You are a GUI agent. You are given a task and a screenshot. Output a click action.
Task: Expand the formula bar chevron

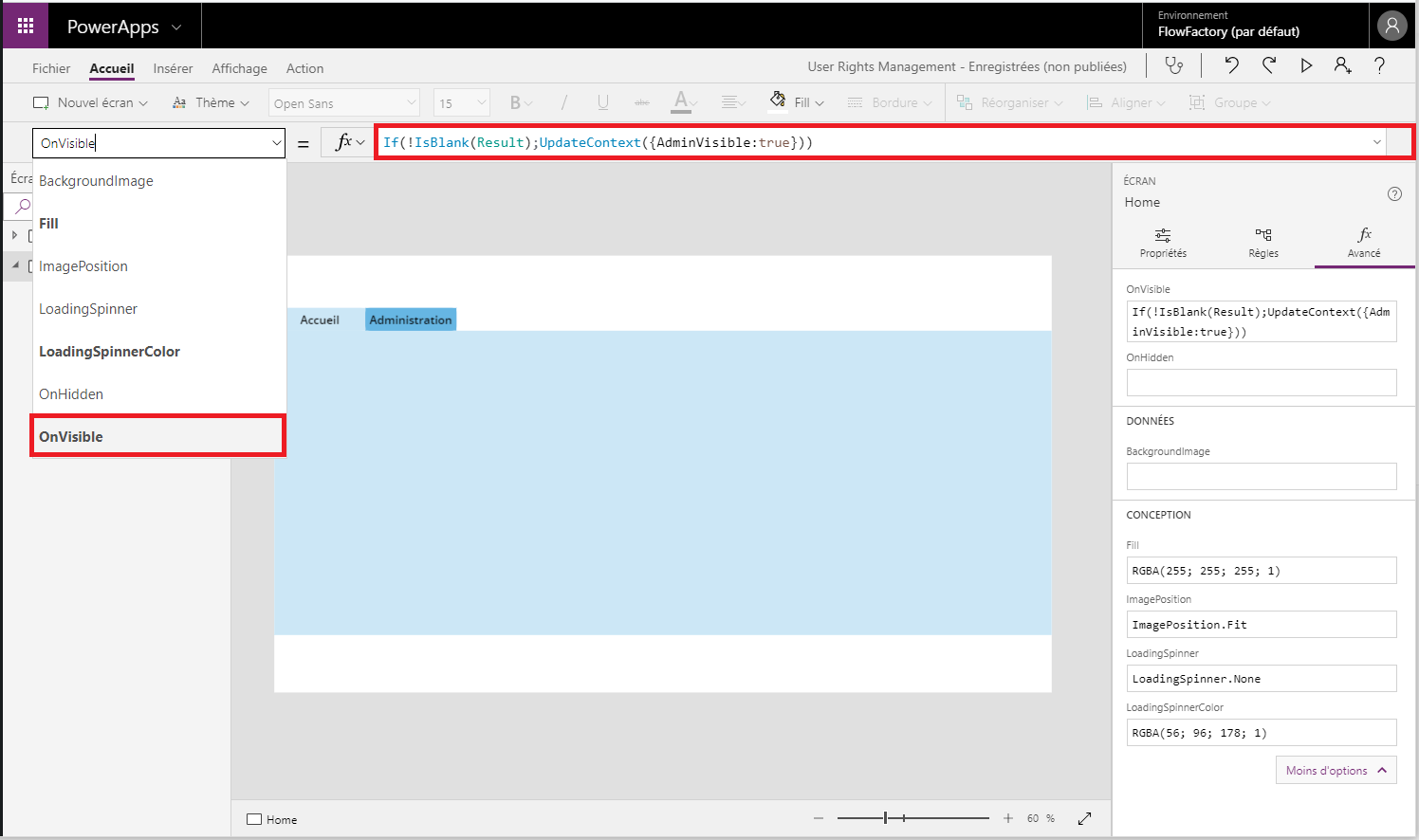(1376, 142)
